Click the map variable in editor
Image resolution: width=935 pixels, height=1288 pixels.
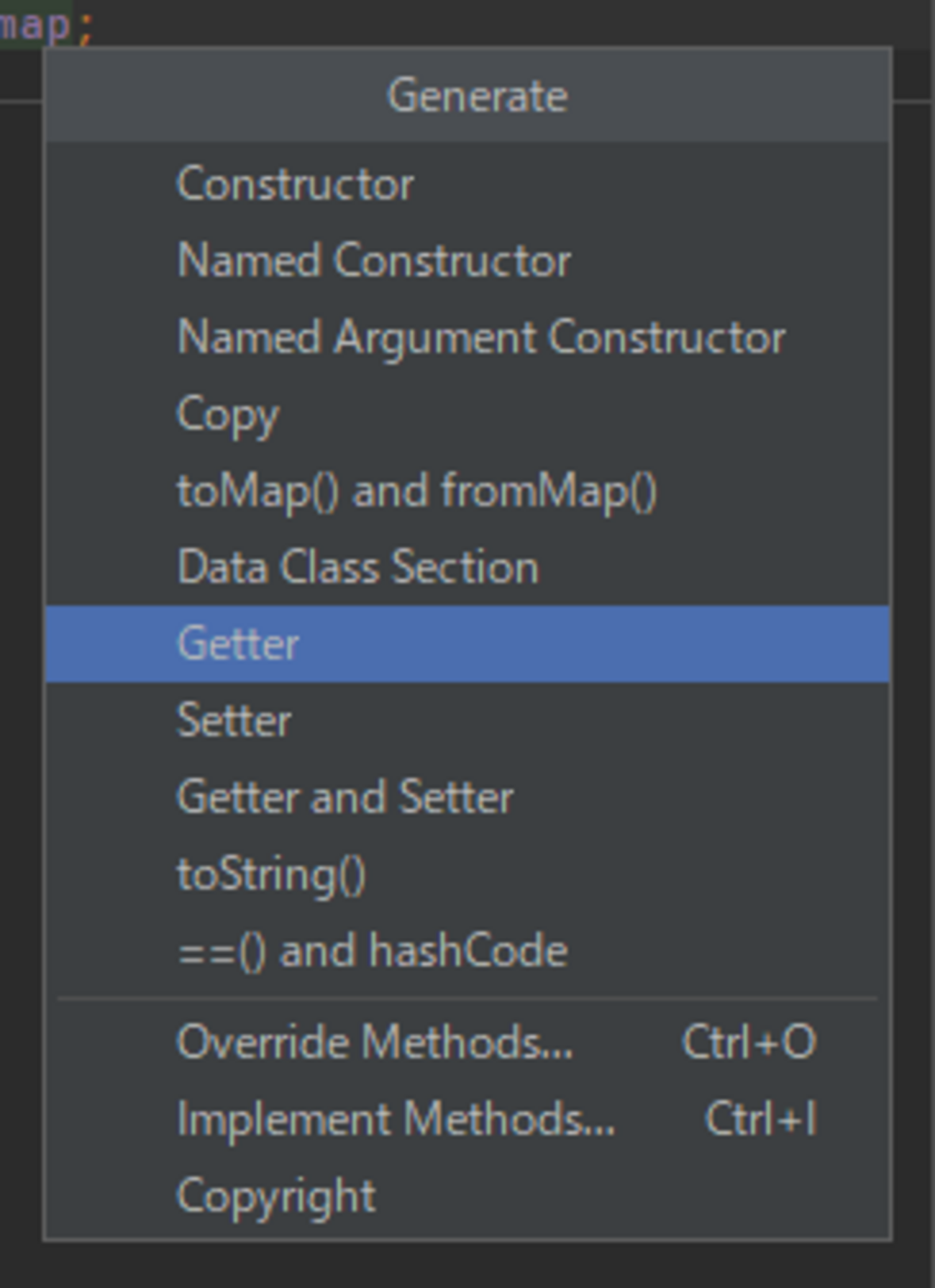[35, 25]
